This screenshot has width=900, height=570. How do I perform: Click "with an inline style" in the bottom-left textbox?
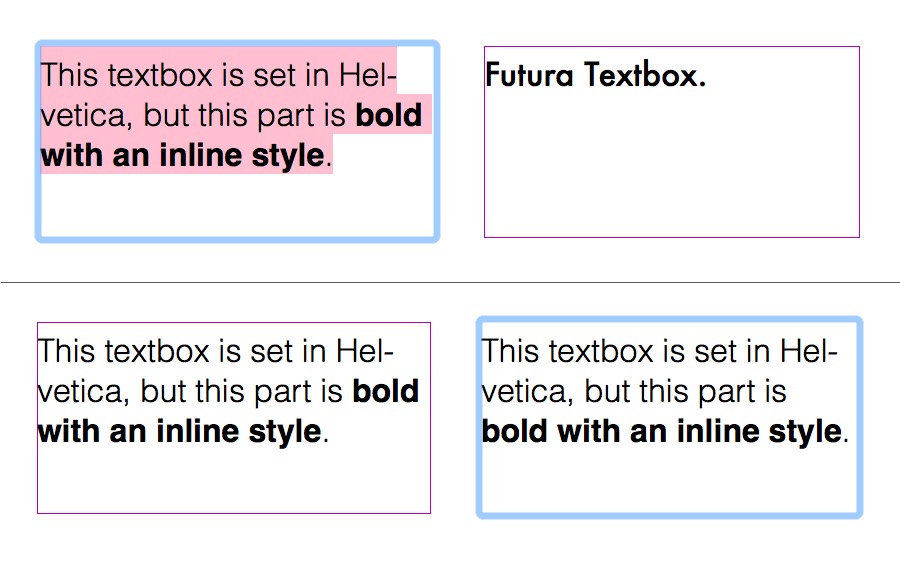pyautogui.click(x=180, y=432)
